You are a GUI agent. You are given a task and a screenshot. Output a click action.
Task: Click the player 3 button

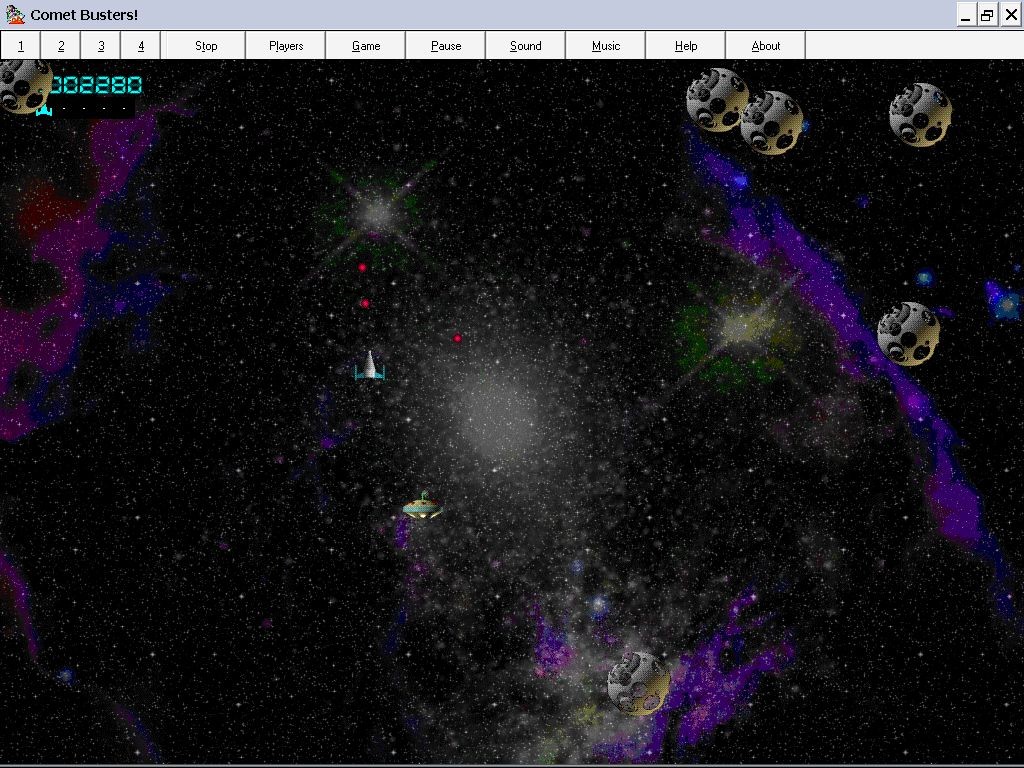[x=101, y=46]
